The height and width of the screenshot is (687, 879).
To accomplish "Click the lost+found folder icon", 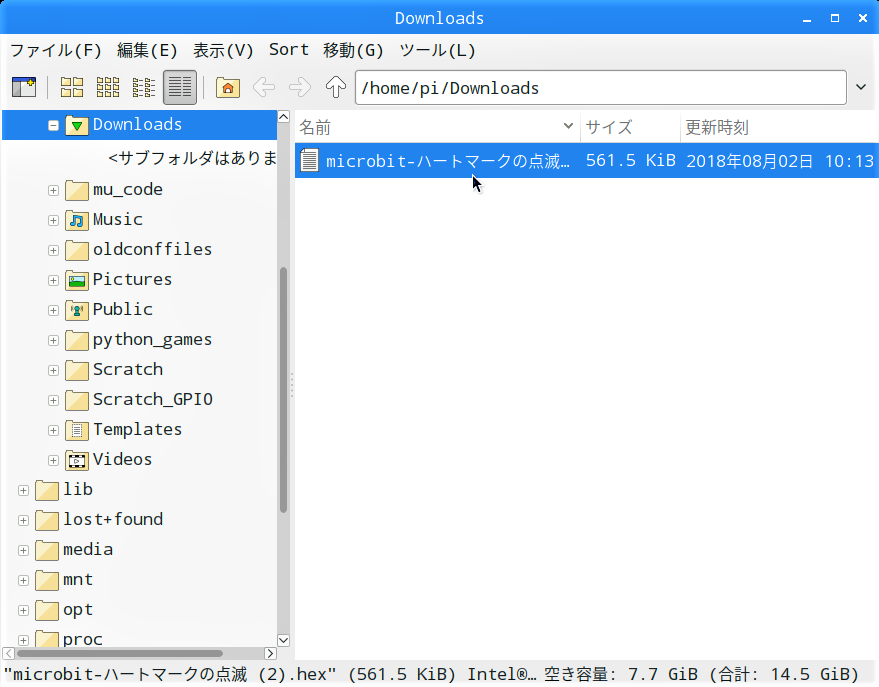I will (47, 521).
